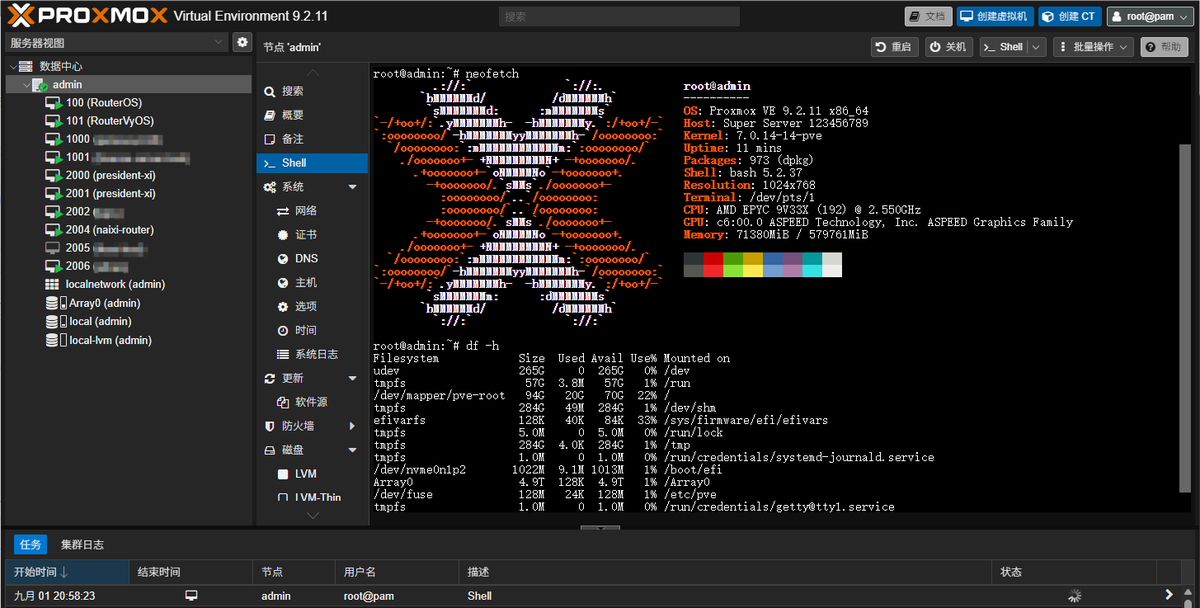Switch to the 集群日志 cluster log tab

coord(82,545)
